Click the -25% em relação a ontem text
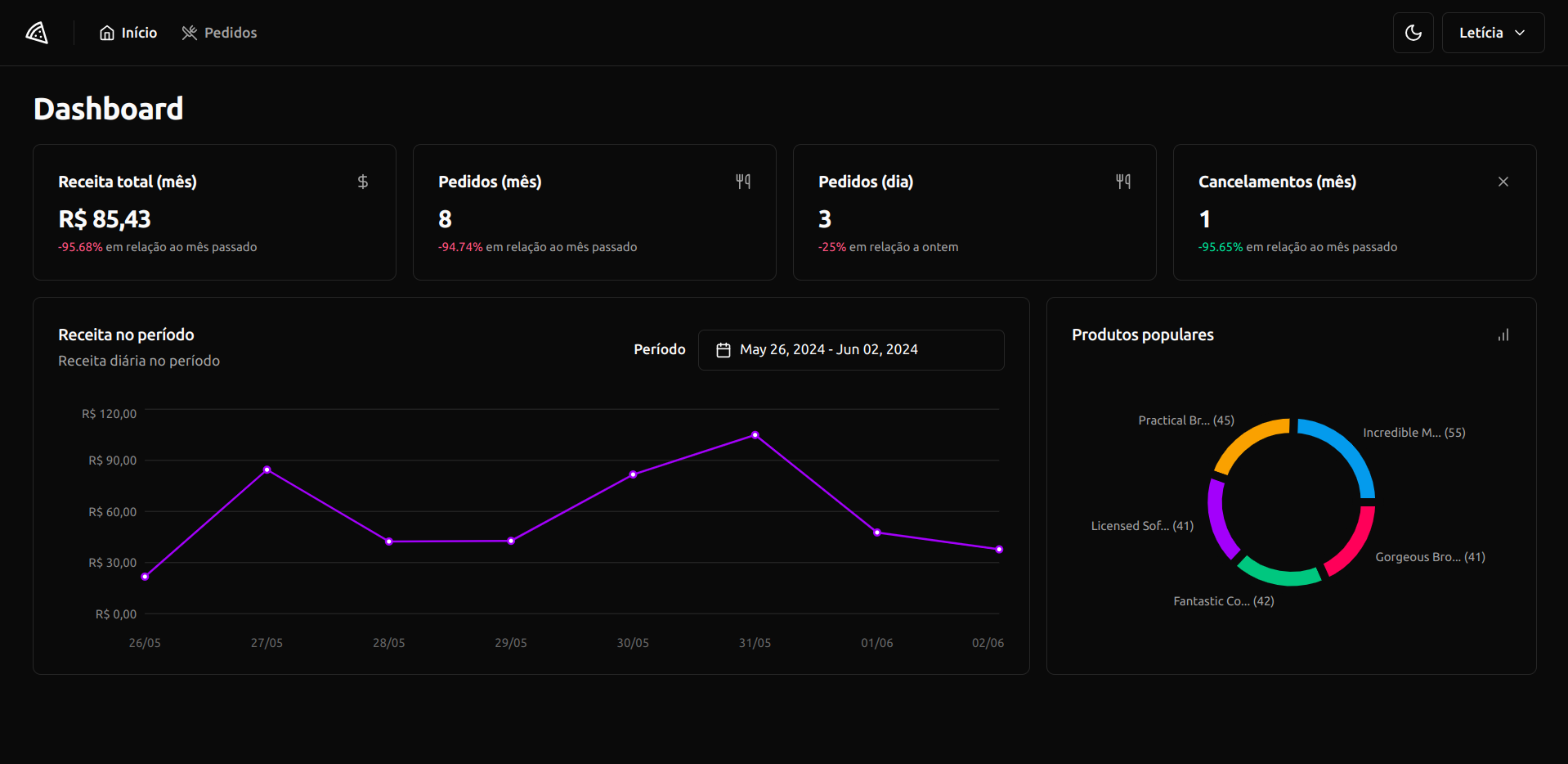Viewport: 1568px width, 764px height. tap(888, 247)
